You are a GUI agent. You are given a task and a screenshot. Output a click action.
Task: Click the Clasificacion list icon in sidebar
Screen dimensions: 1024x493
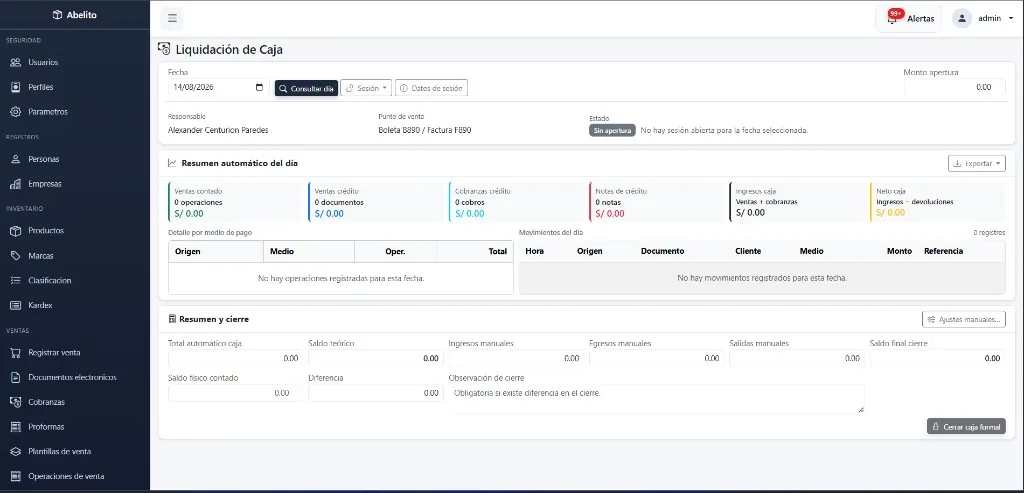[x=16, y=280]
